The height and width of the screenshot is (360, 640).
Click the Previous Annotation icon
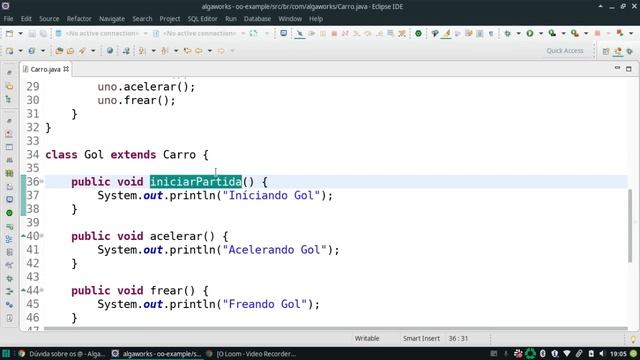165,51
